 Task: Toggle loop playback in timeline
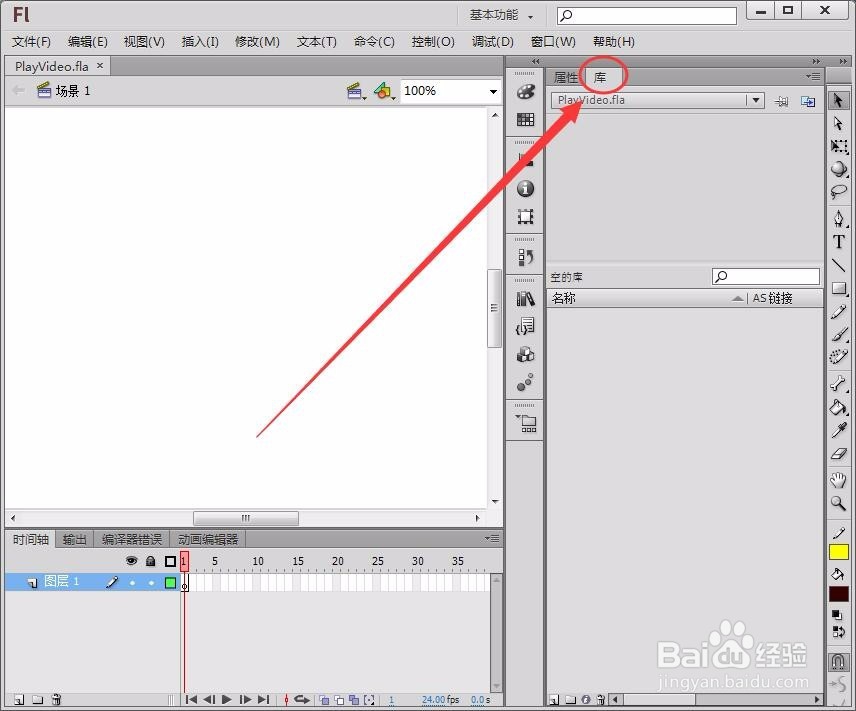tap(302, 700)
